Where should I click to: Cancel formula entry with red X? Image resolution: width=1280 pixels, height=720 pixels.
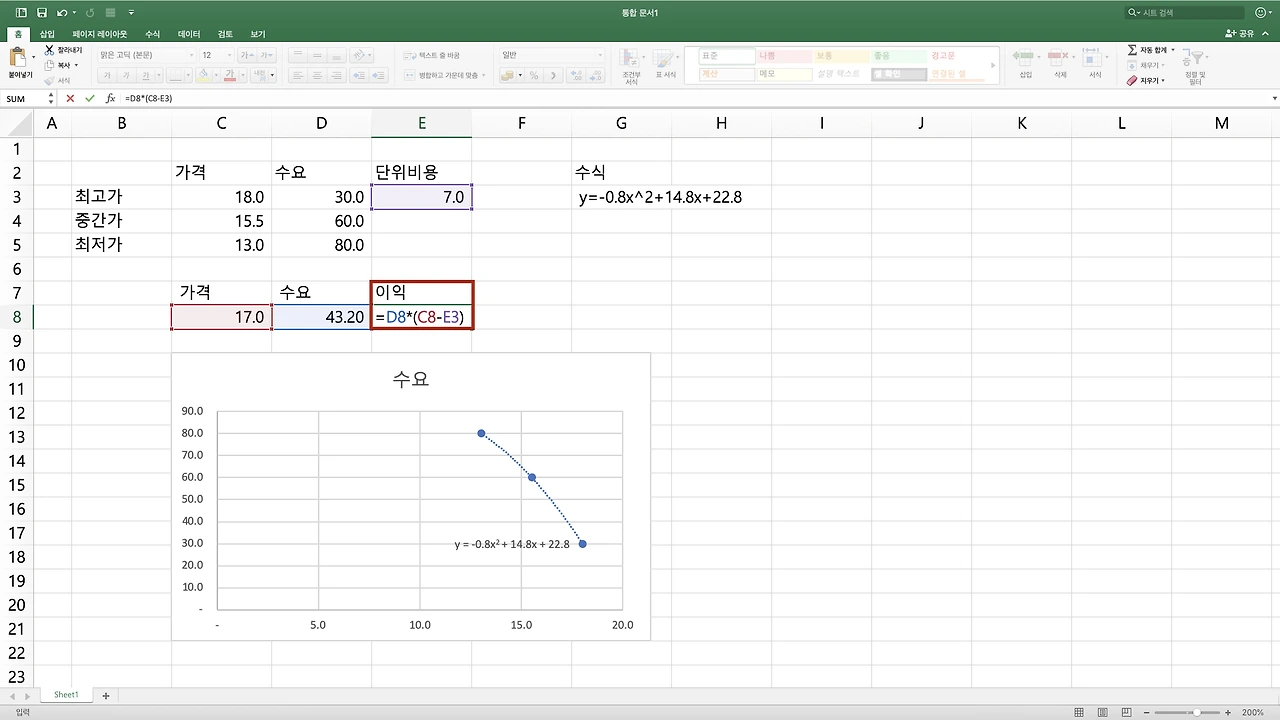[70, 99]
